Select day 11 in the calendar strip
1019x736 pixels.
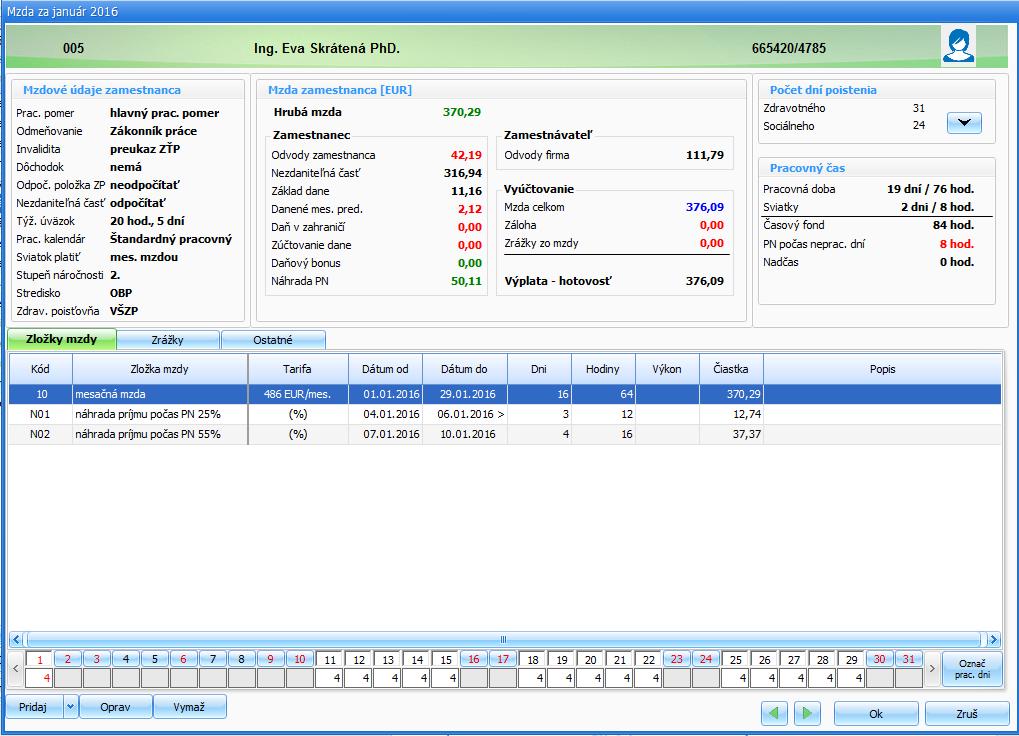coord(329,659)
